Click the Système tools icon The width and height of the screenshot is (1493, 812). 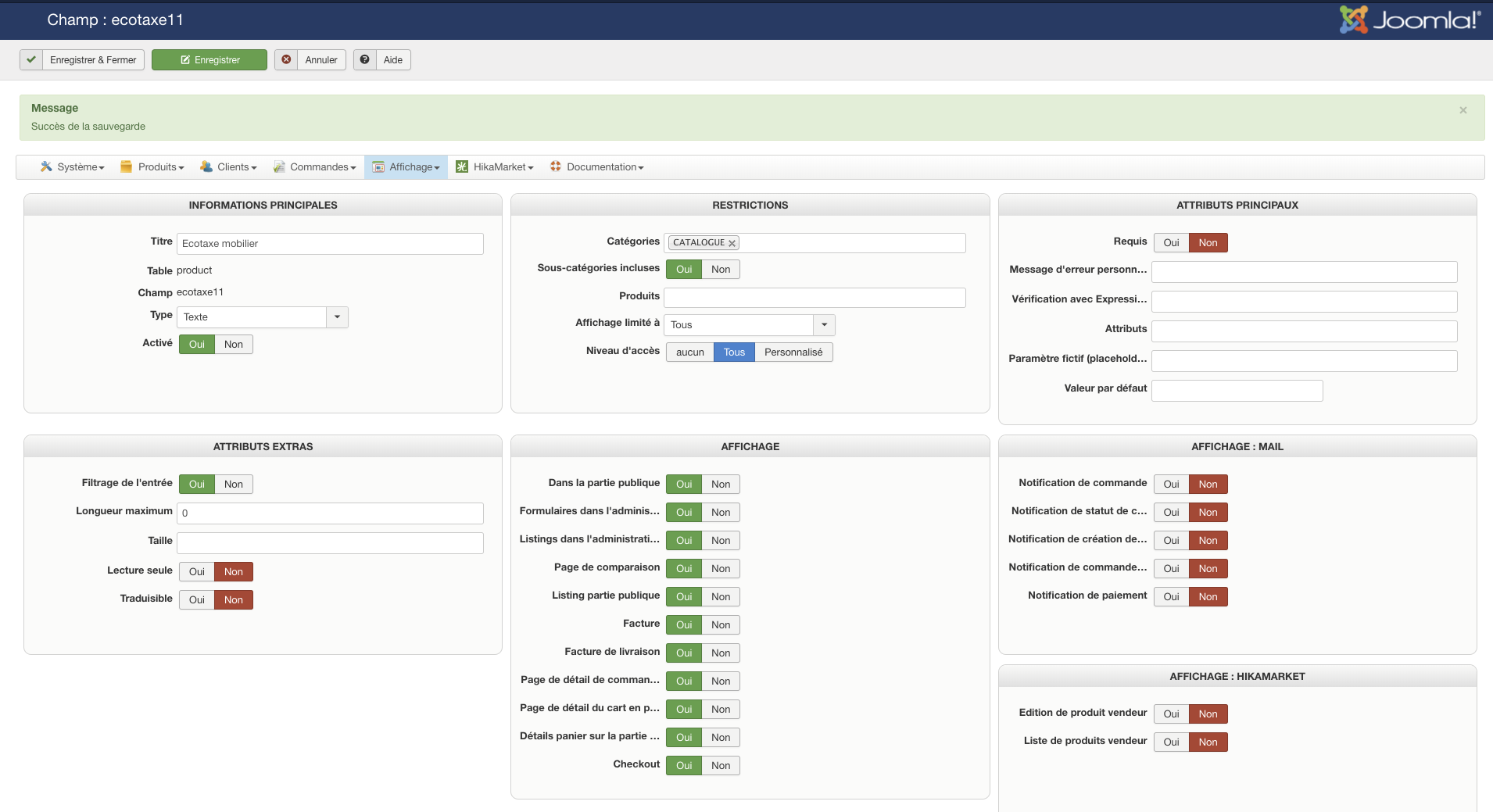[x=46, y=166]
